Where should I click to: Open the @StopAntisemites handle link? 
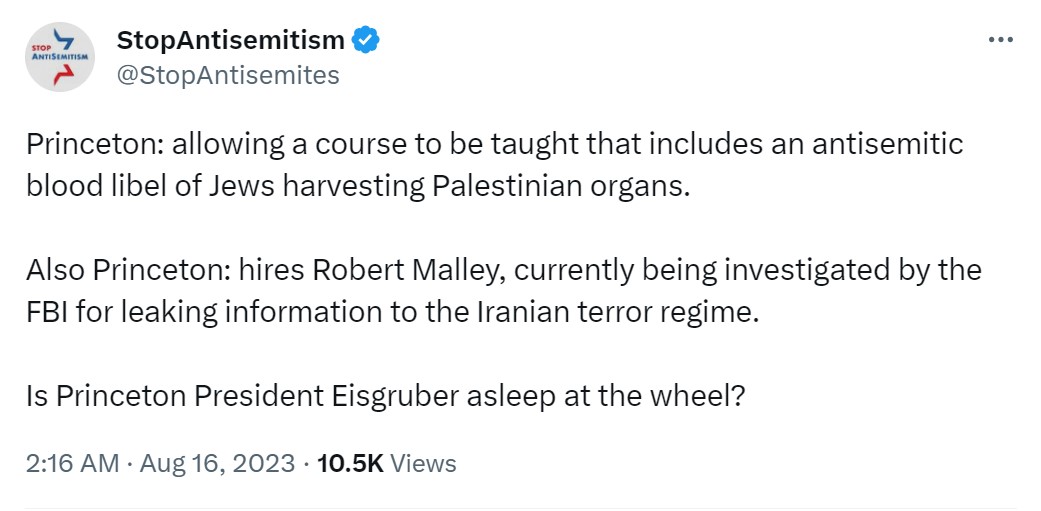point(228,75)
